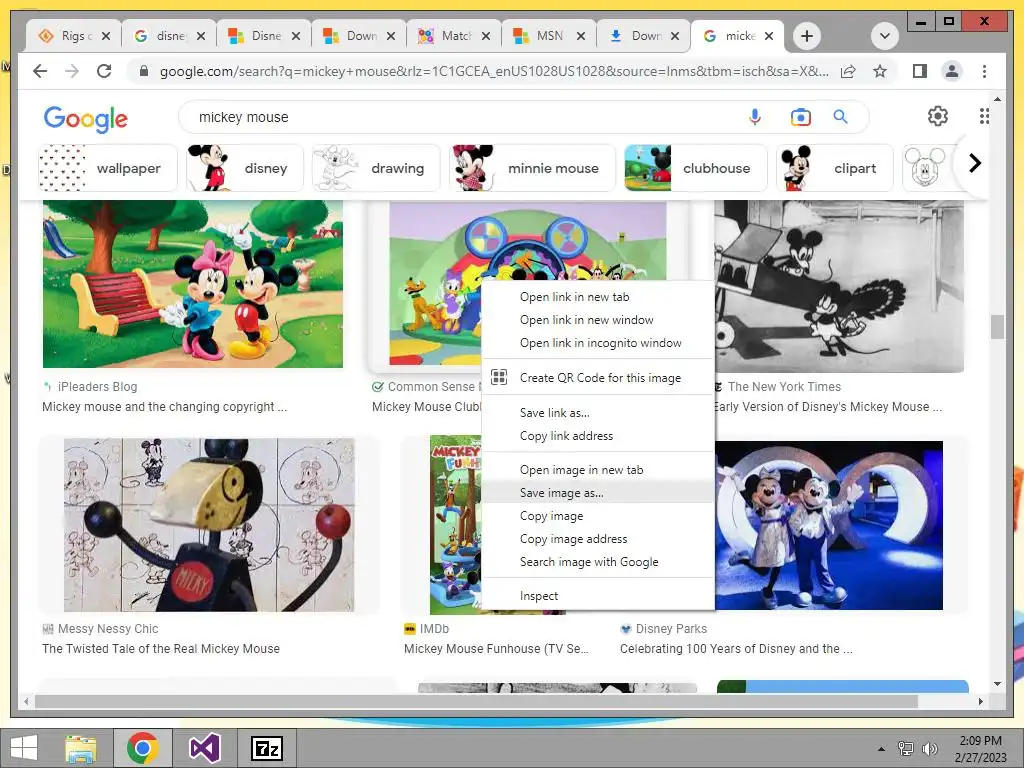Click the browser forward arrow
This screenshot has height=768, width=1024.
click(x=72, y=71)
